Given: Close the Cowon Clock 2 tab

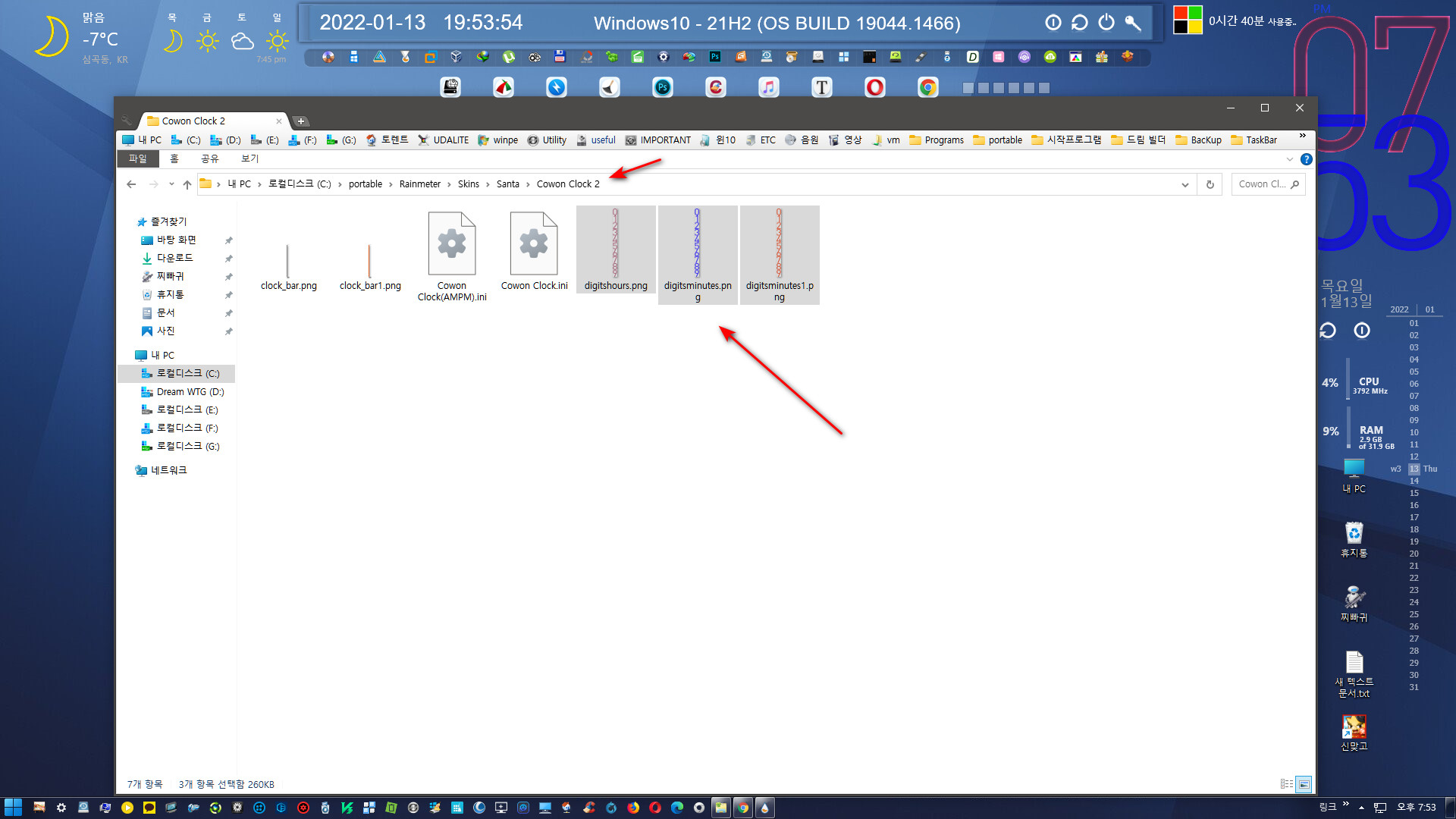Looking at the screenshot, I should click(279, 121).
